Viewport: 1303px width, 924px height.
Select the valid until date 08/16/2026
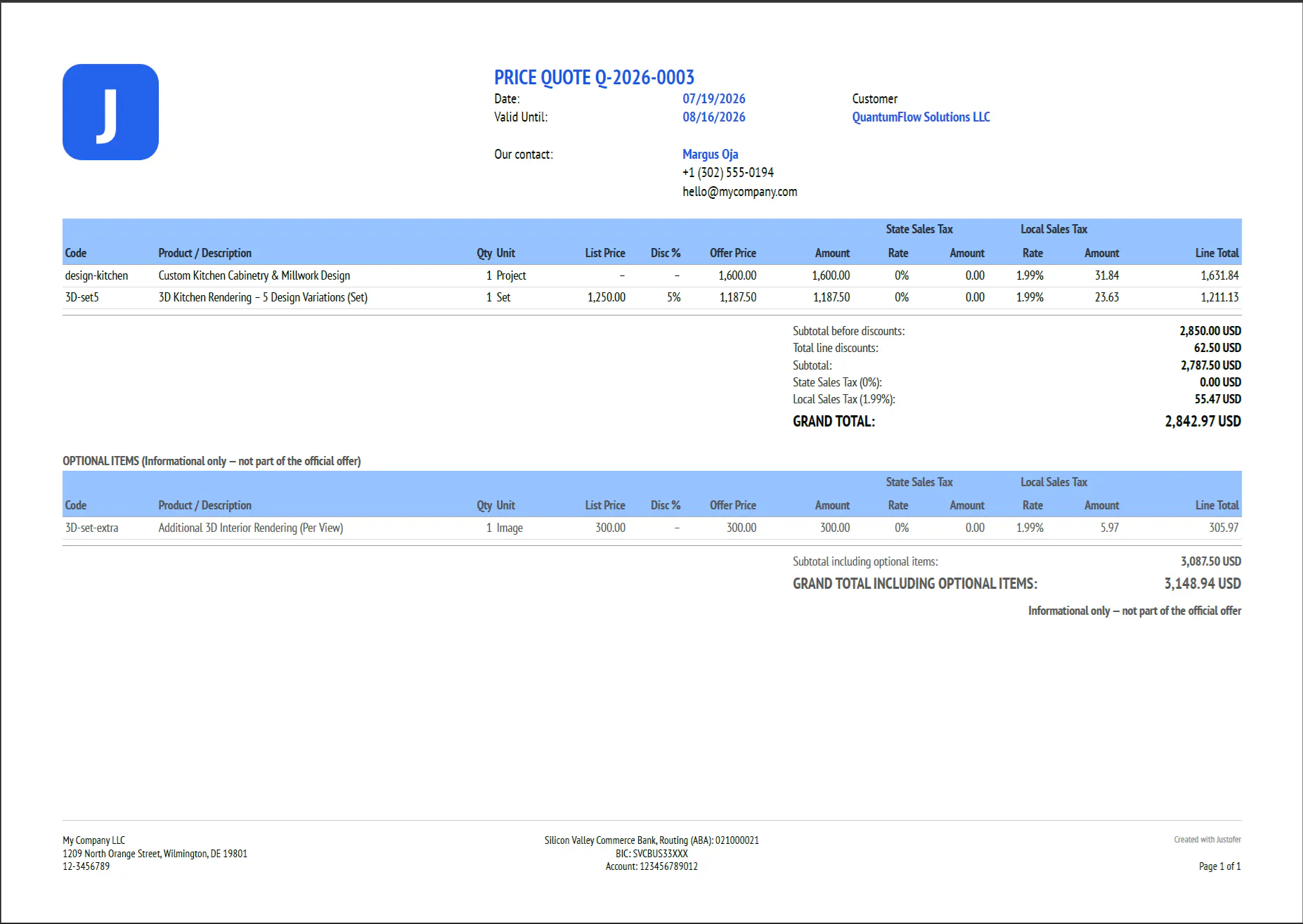tap(713, 117)
